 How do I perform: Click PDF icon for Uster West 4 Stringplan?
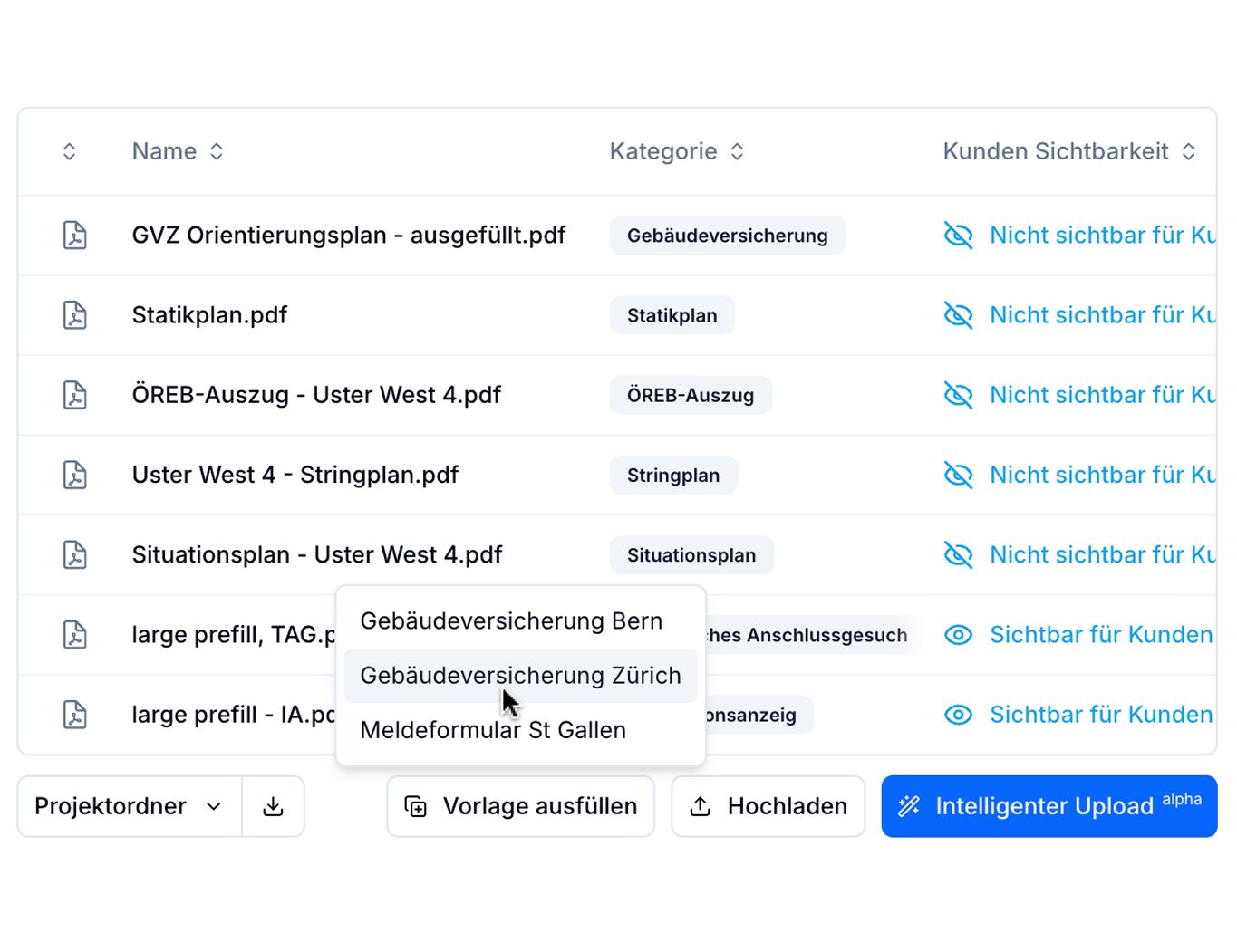75,475
